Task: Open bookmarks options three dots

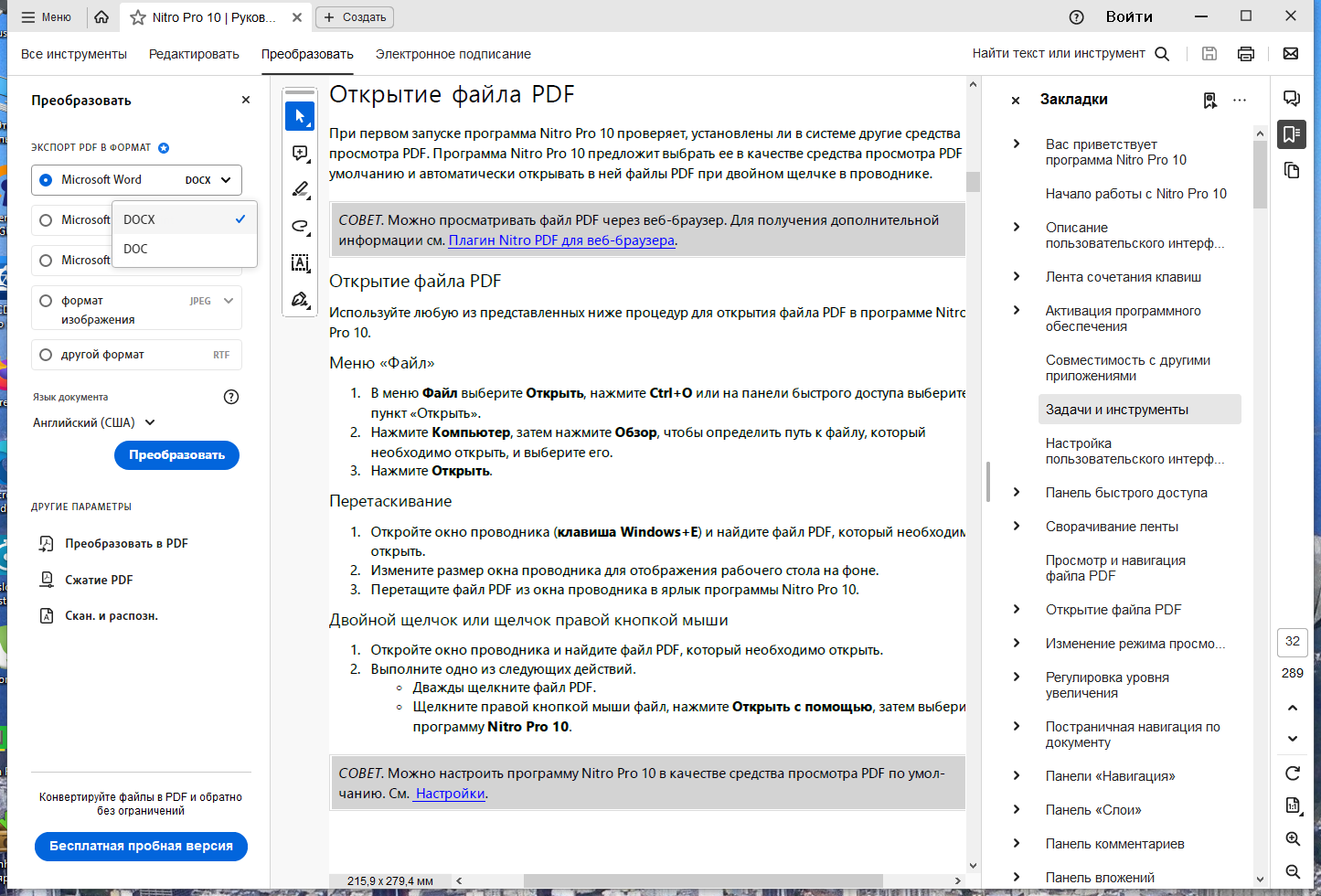Action: coord(1240,100)
